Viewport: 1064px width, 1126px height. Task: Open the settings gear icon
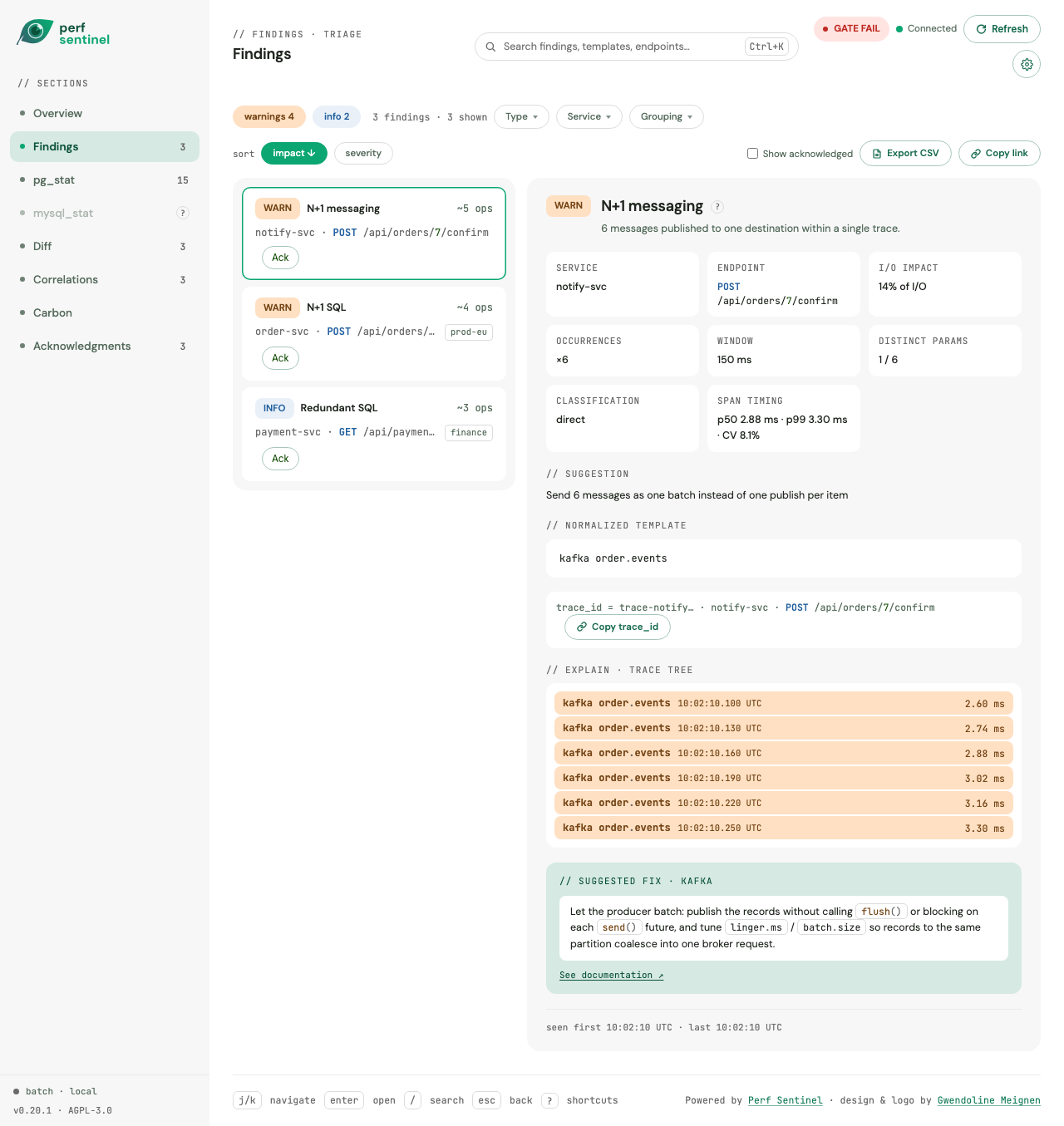pyautogui.click(x=1027, y=64)
